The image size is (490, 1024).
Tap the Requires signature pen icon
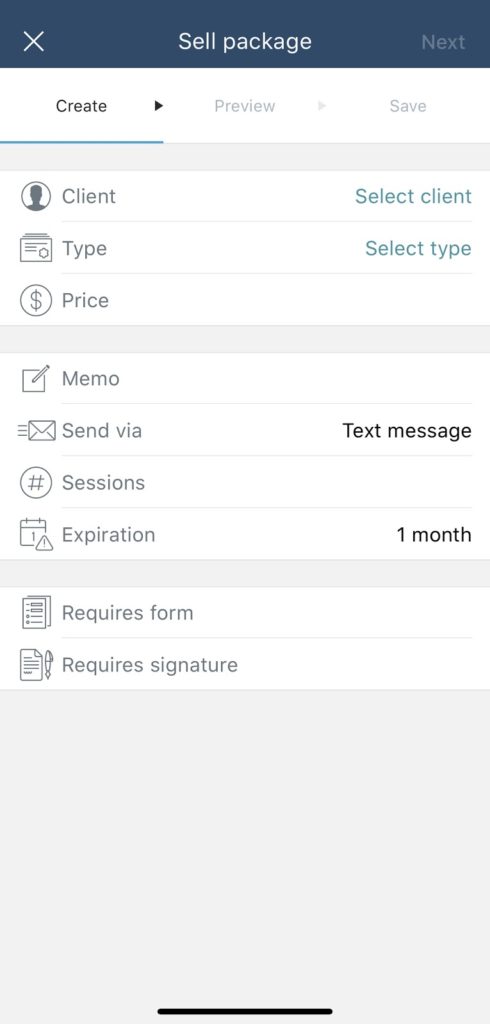37,665
